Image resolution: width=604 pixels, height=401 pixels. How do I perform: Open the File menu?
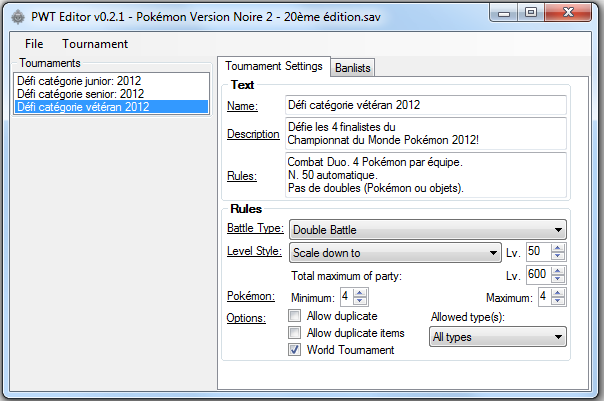click(34, 44)
